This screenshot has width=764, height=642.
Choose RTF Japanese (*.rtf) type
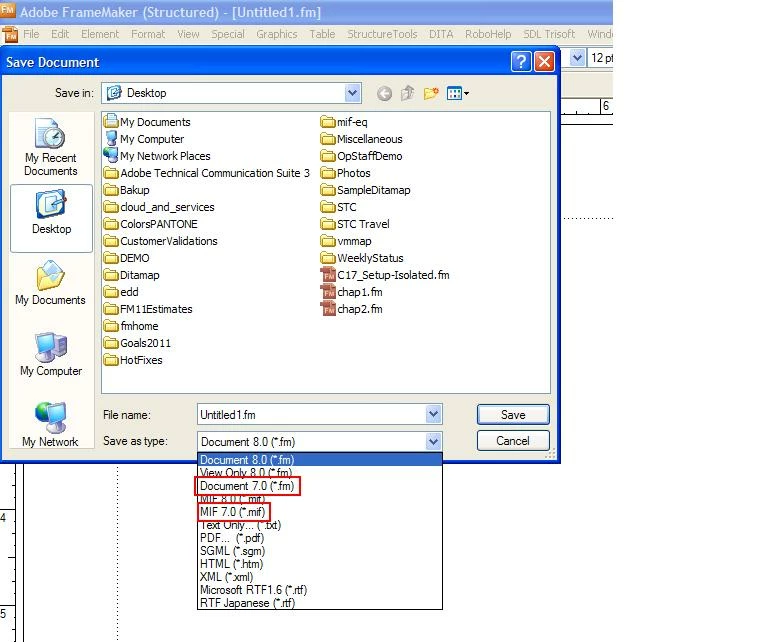[320, 603]
